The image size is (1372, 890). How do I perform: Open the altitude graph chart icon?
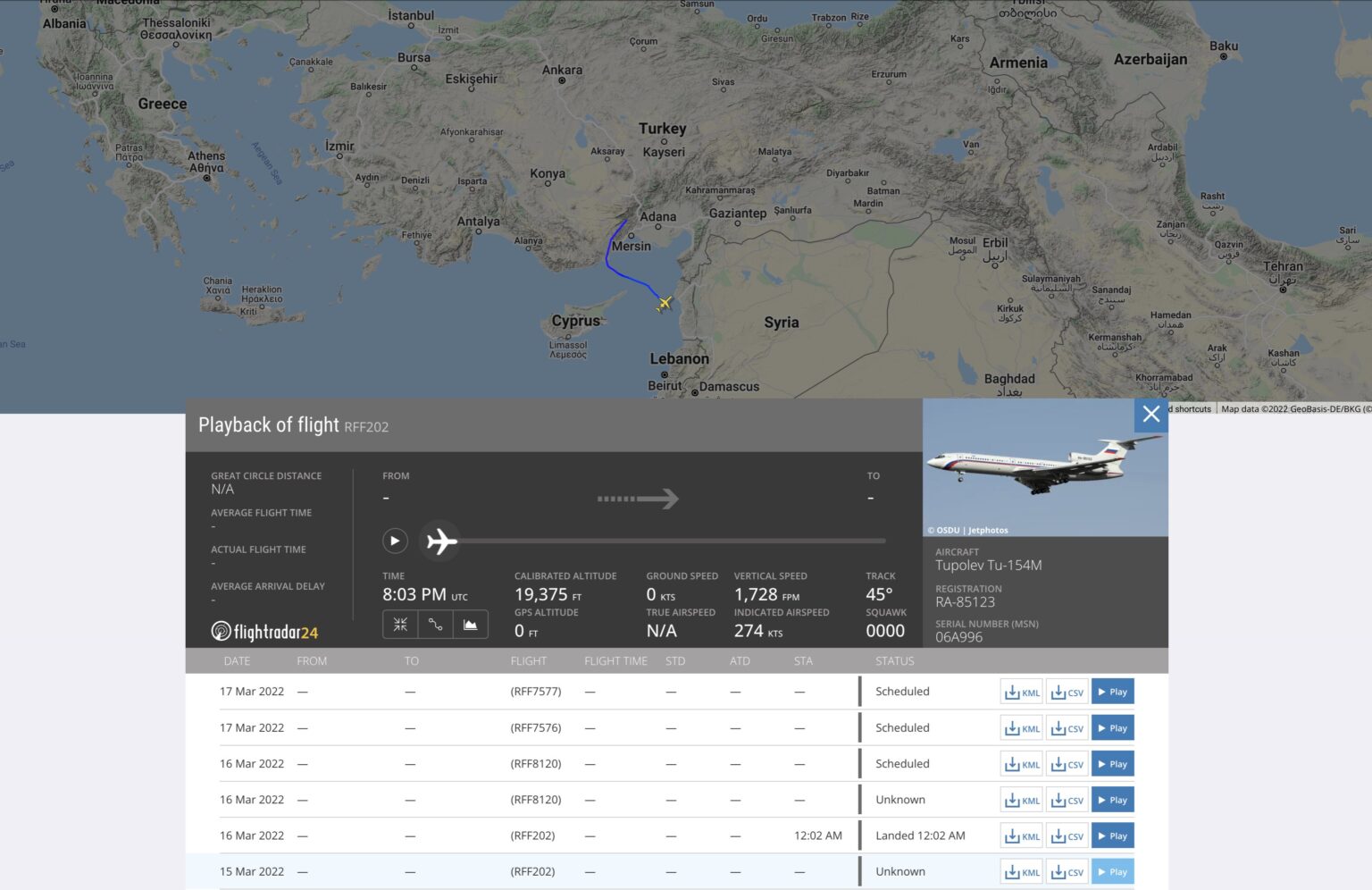point(470,625)
